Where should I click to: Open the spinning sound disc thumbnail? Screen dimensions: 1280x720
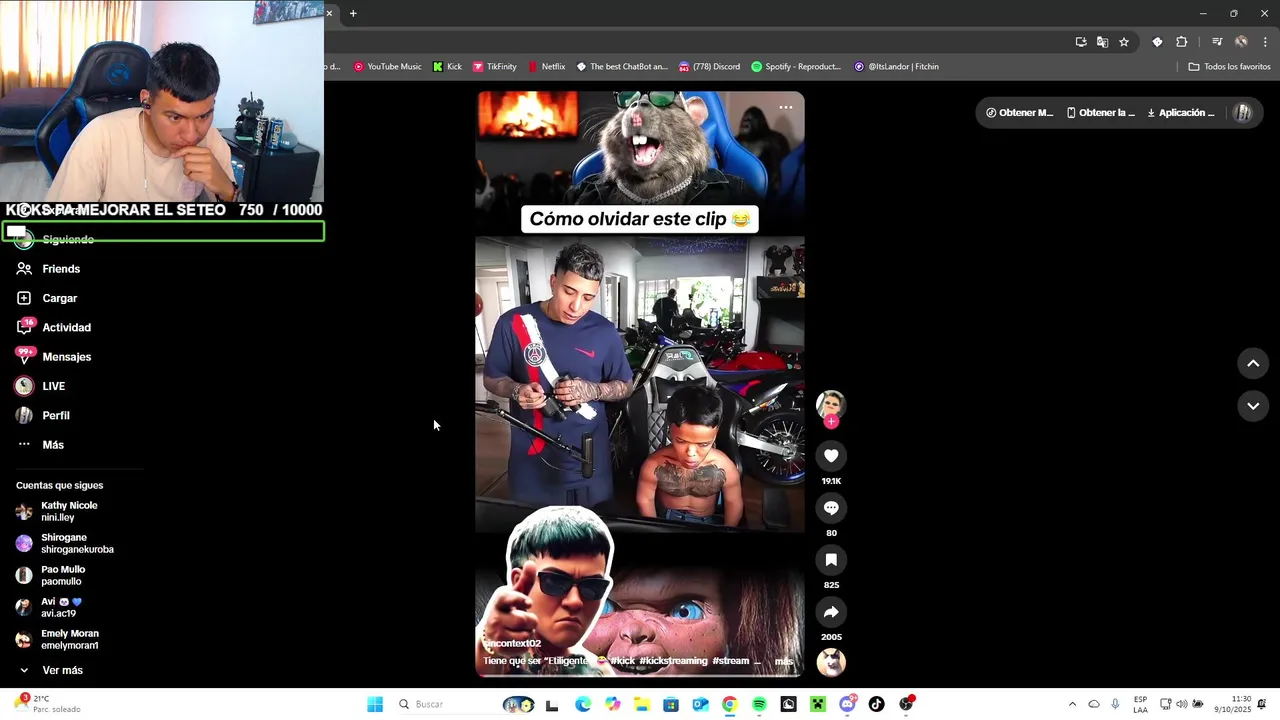click(831, 662)
